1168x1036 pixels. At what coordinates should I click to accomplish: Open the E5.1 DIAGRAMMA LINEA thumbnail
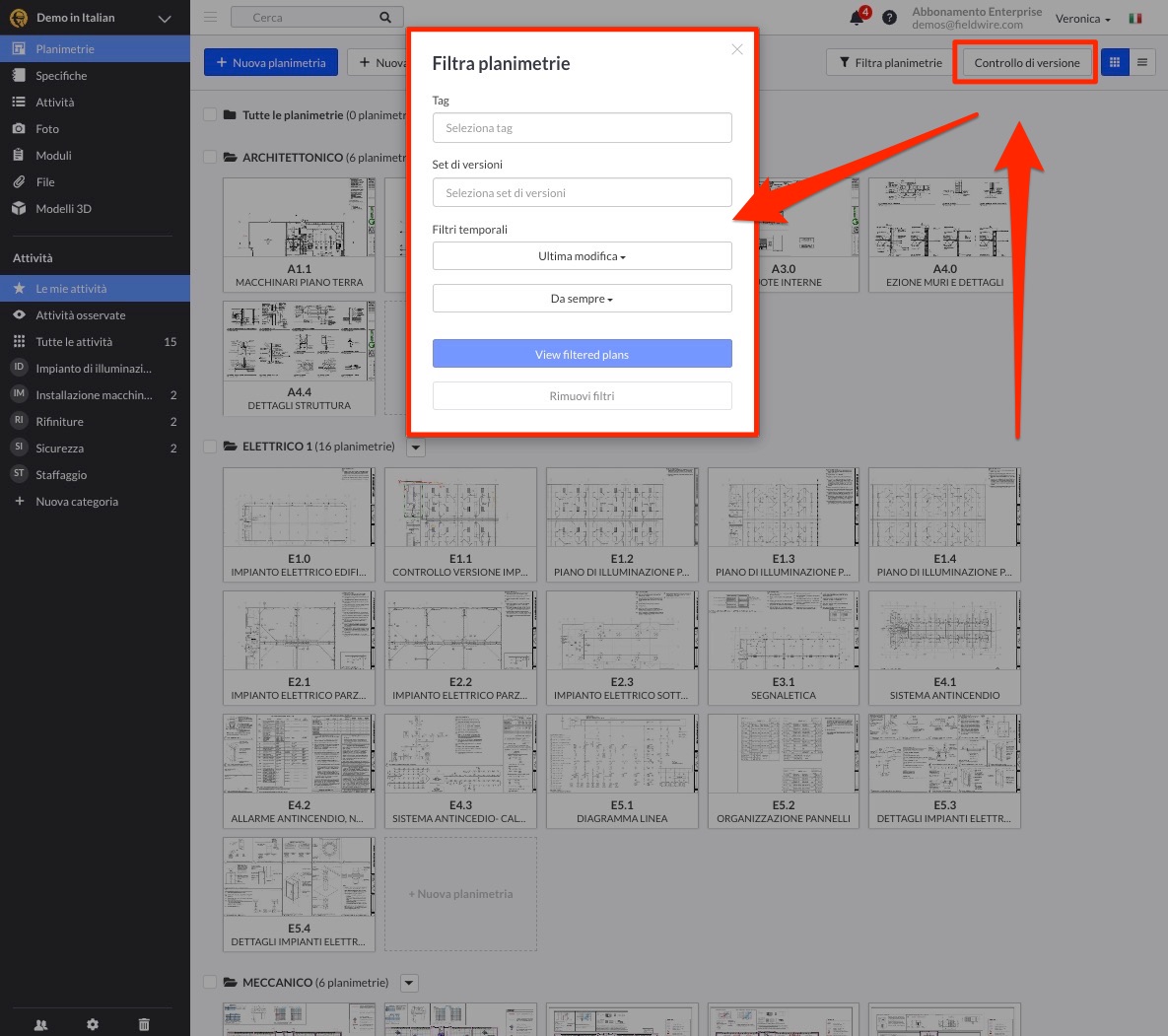click(622, 771)
